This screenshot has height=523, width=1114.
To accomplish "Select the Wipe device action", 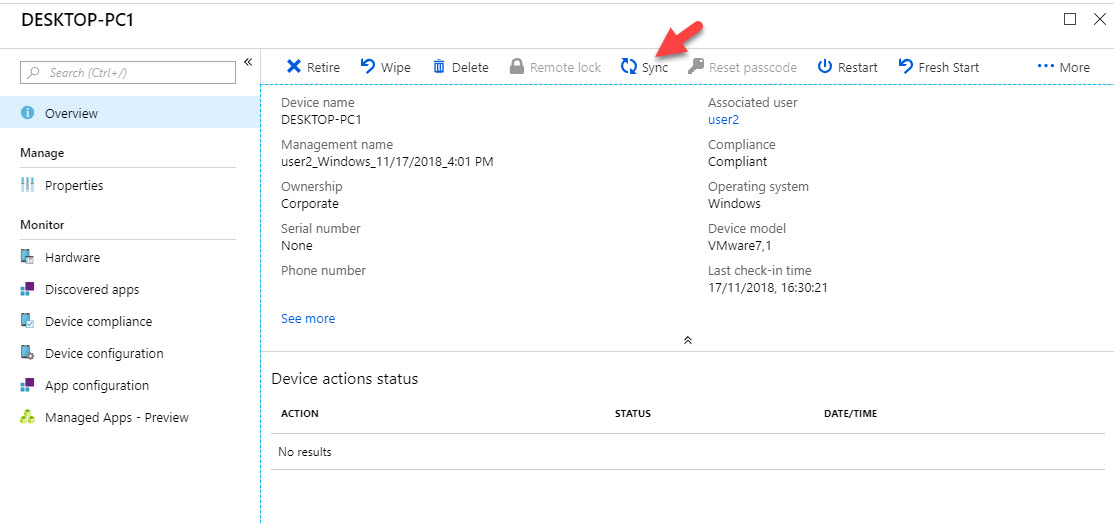I will click(x=384, y=67).
